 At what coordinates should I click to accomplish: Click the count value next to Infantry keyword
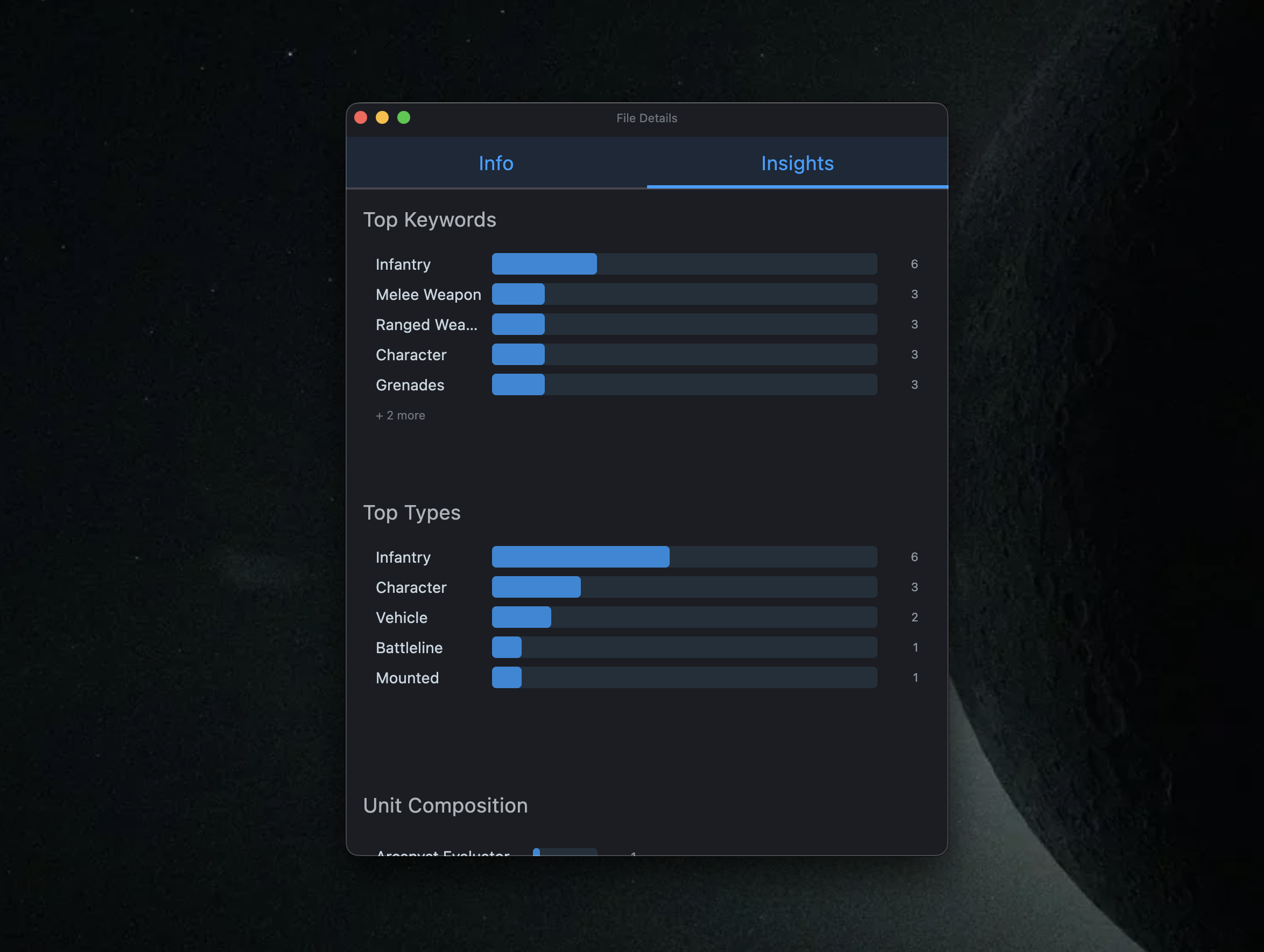pos(914,264)
